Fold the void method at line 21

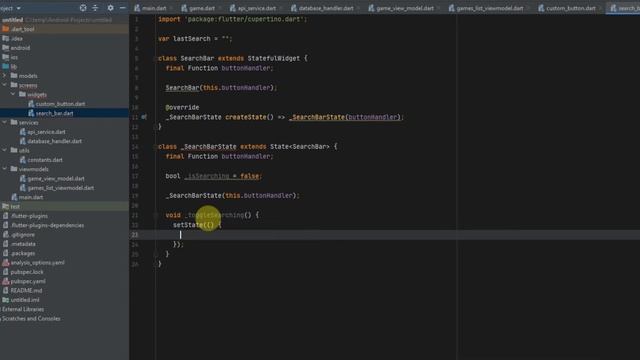[156, 215]
